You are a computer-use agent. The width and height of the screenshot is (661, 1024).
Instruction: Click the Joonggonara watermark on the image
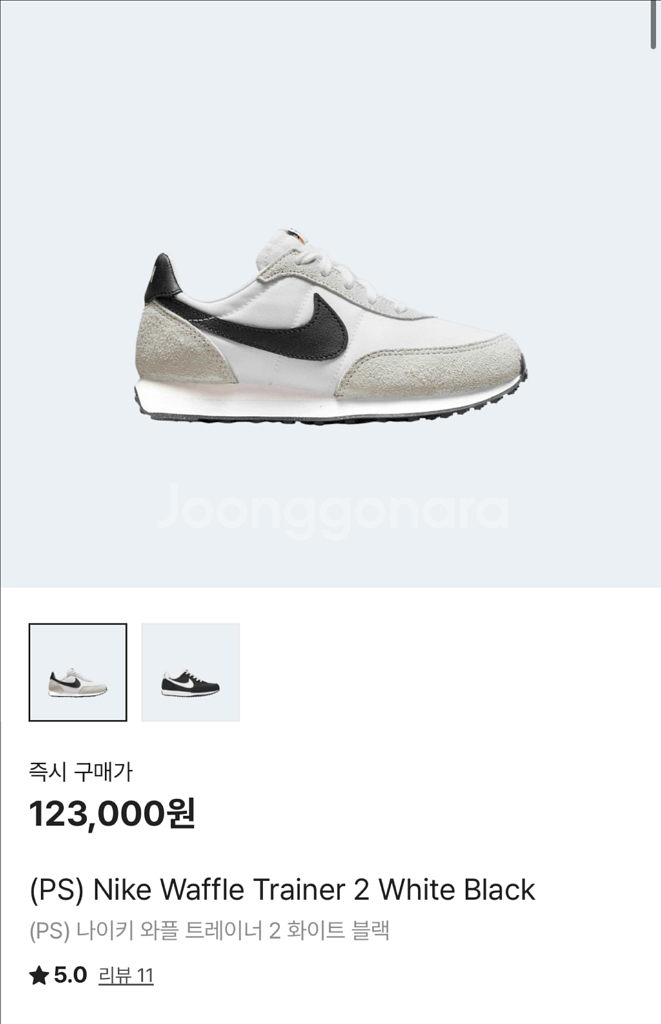(x=332, y=511)
